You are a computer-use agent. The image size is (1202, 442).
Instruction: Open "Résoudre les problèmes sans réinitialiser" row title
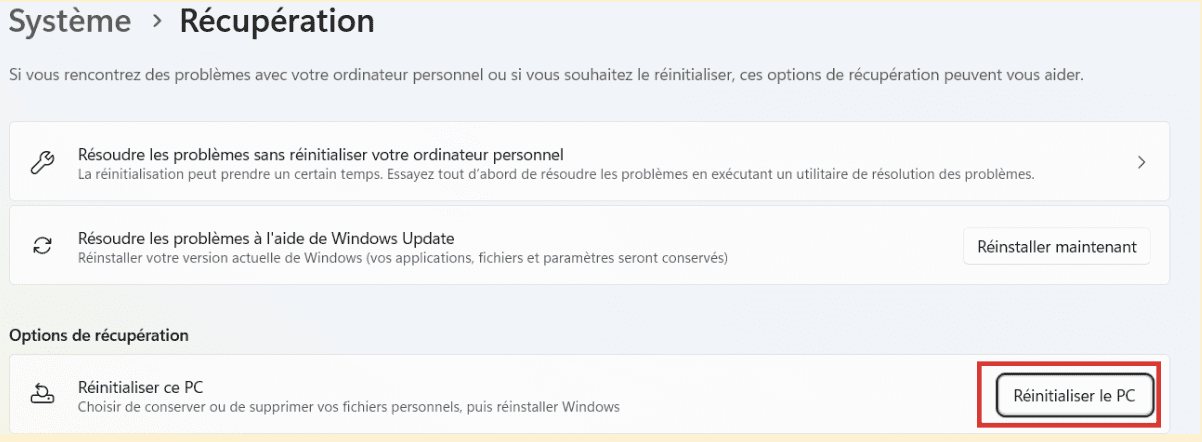click(x=321, y=155)
